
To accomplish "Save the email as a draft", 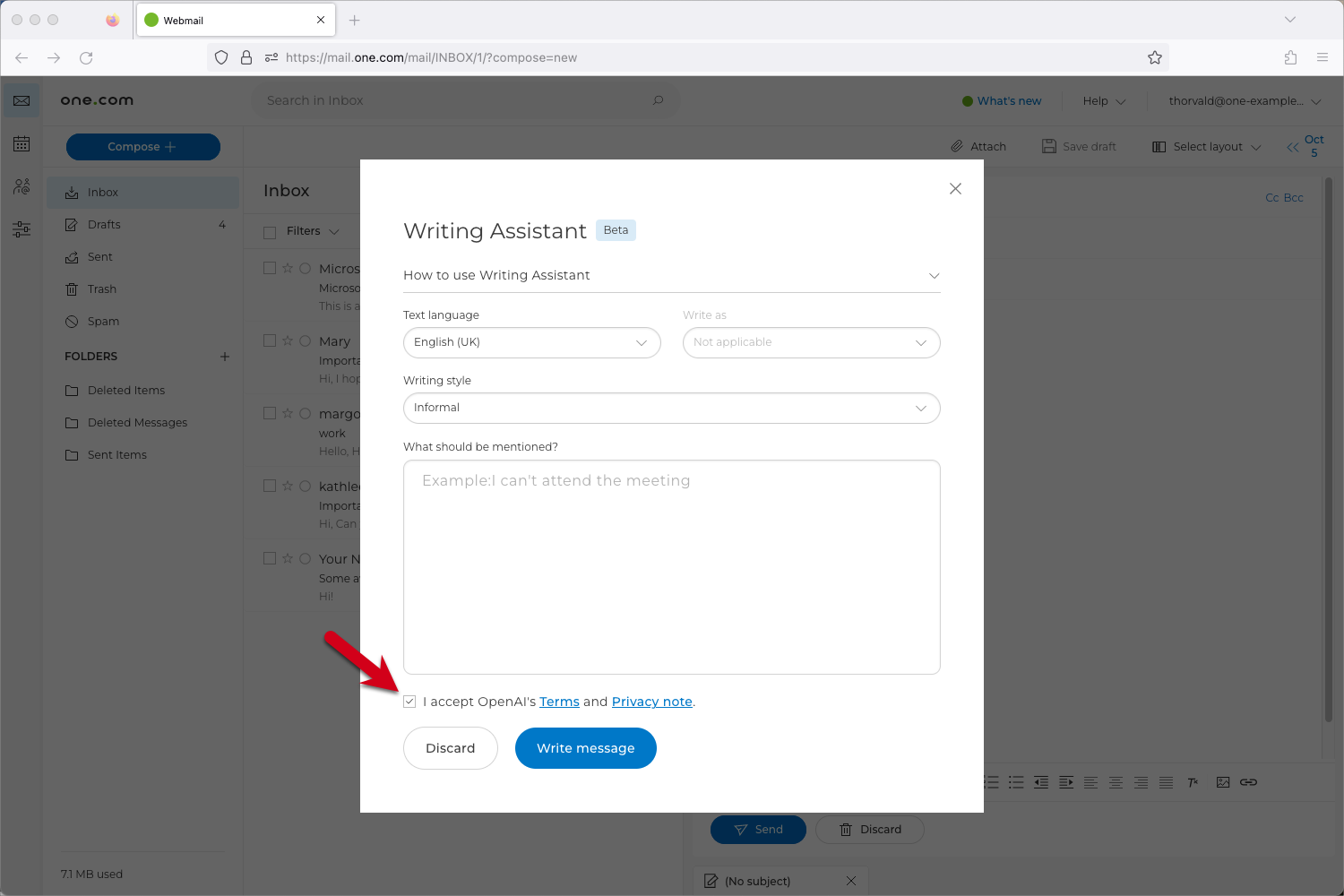I will click(x=1079, y=146).
